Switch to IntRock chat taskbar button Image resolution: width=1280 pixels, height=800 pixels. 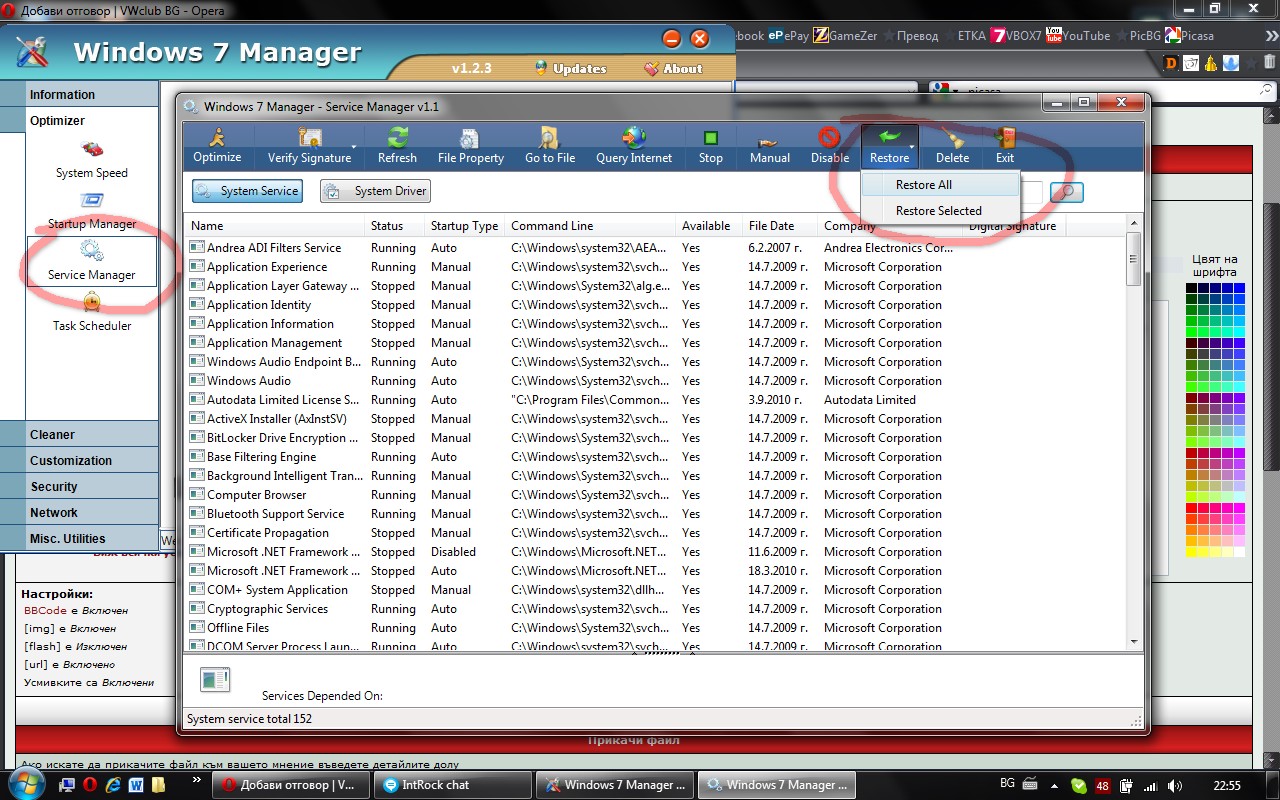pyautogui.click(x=453, y=785)
